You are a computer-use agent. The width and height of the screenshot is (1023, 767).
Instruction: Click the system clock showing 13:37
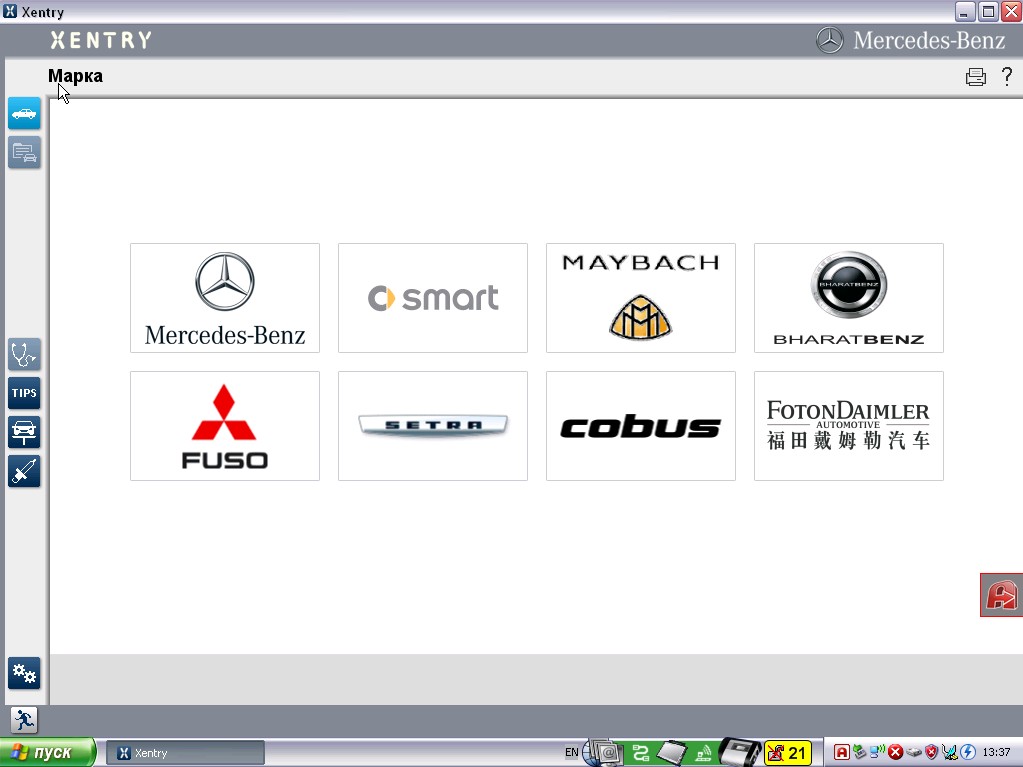click(996, 753)
